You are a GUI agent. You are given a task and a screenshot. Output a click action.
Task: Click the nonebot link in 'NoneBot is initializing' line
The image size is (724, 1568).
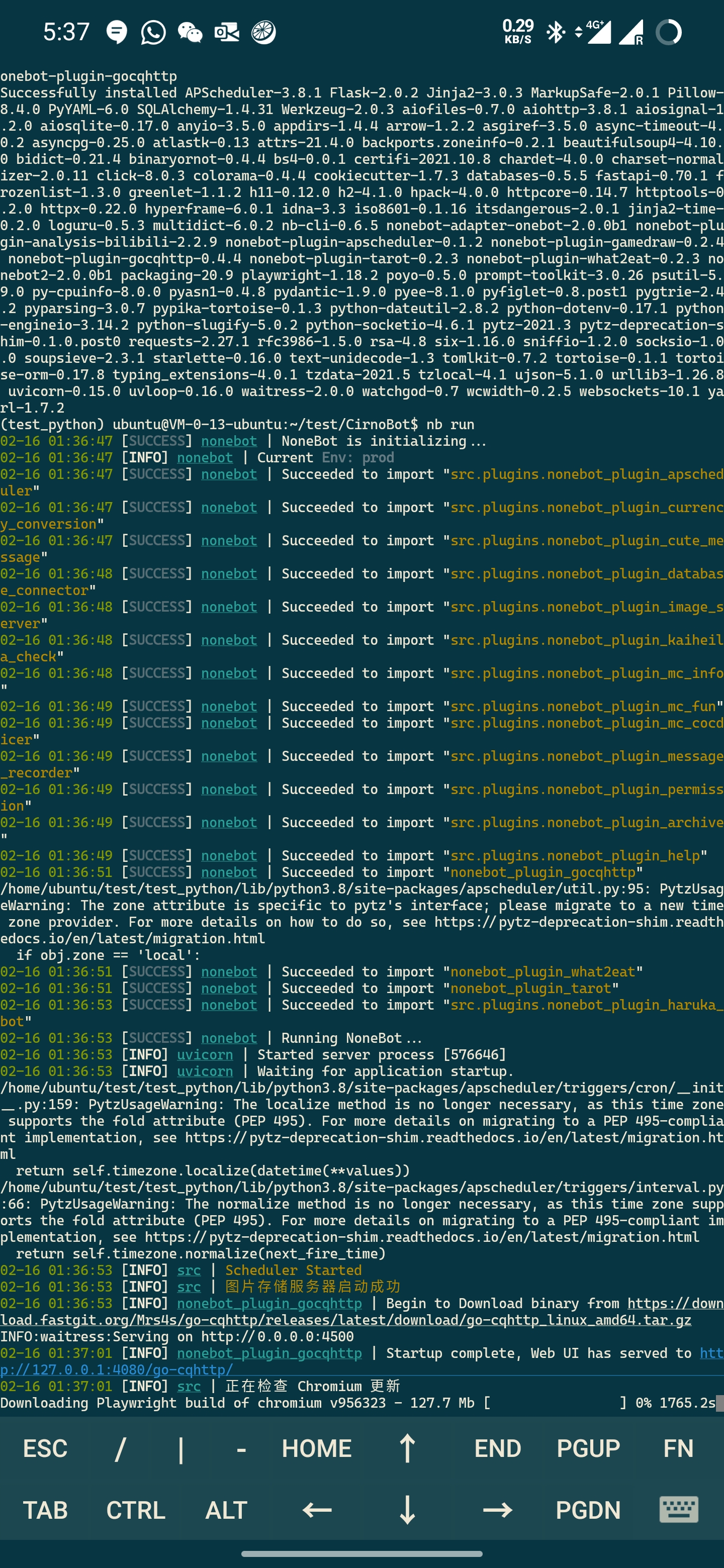coord(229,441)
